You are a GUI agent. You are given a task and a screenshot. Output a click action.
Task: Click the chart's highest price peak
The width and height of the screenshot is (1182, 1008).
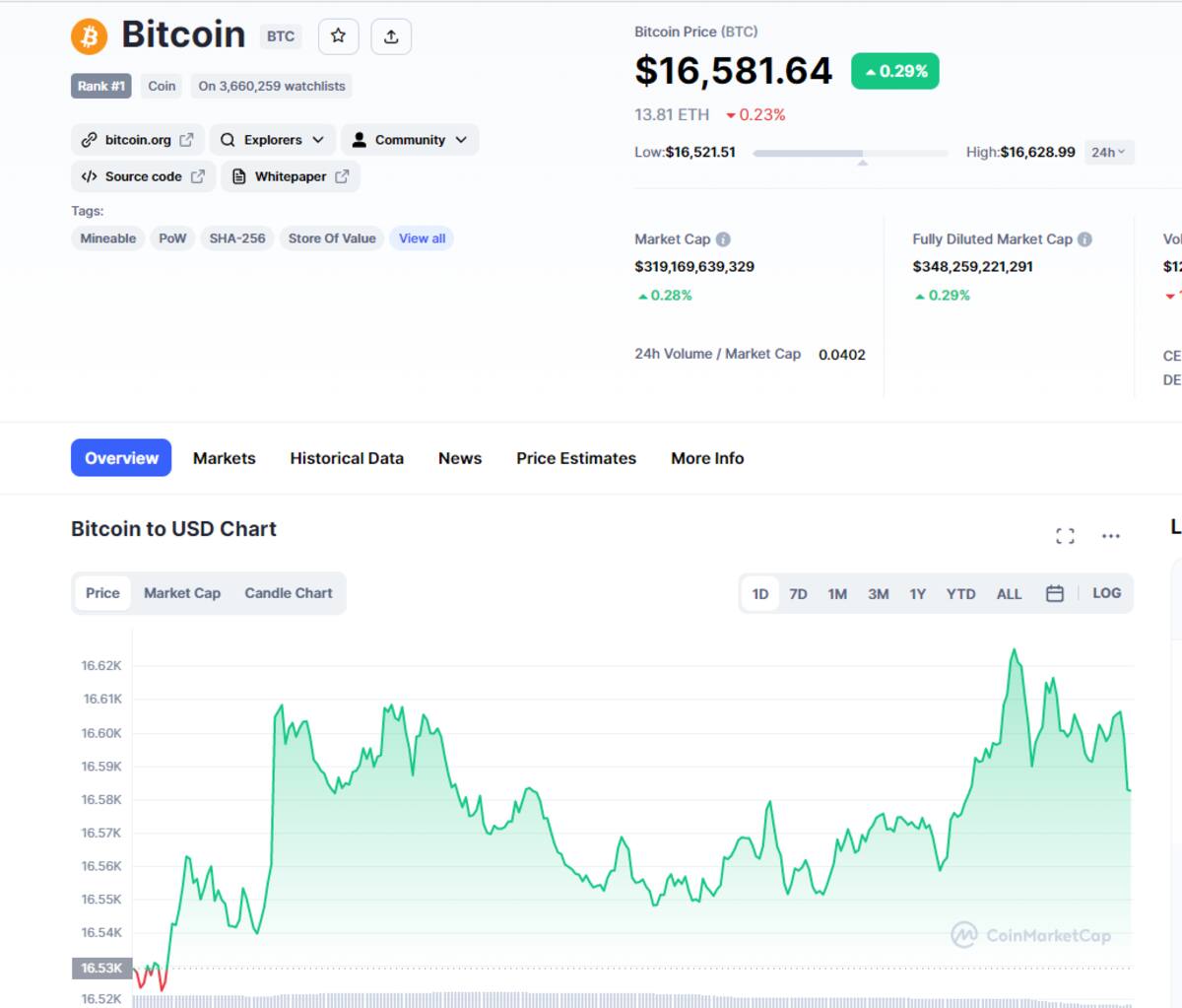coord(1014,650)
